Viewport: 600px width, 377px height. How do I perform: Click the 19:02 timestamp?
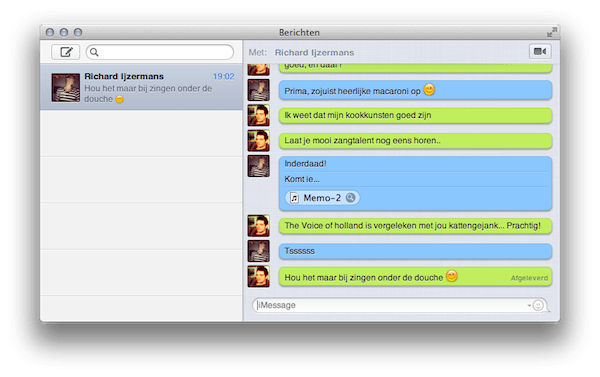[223, 77]
